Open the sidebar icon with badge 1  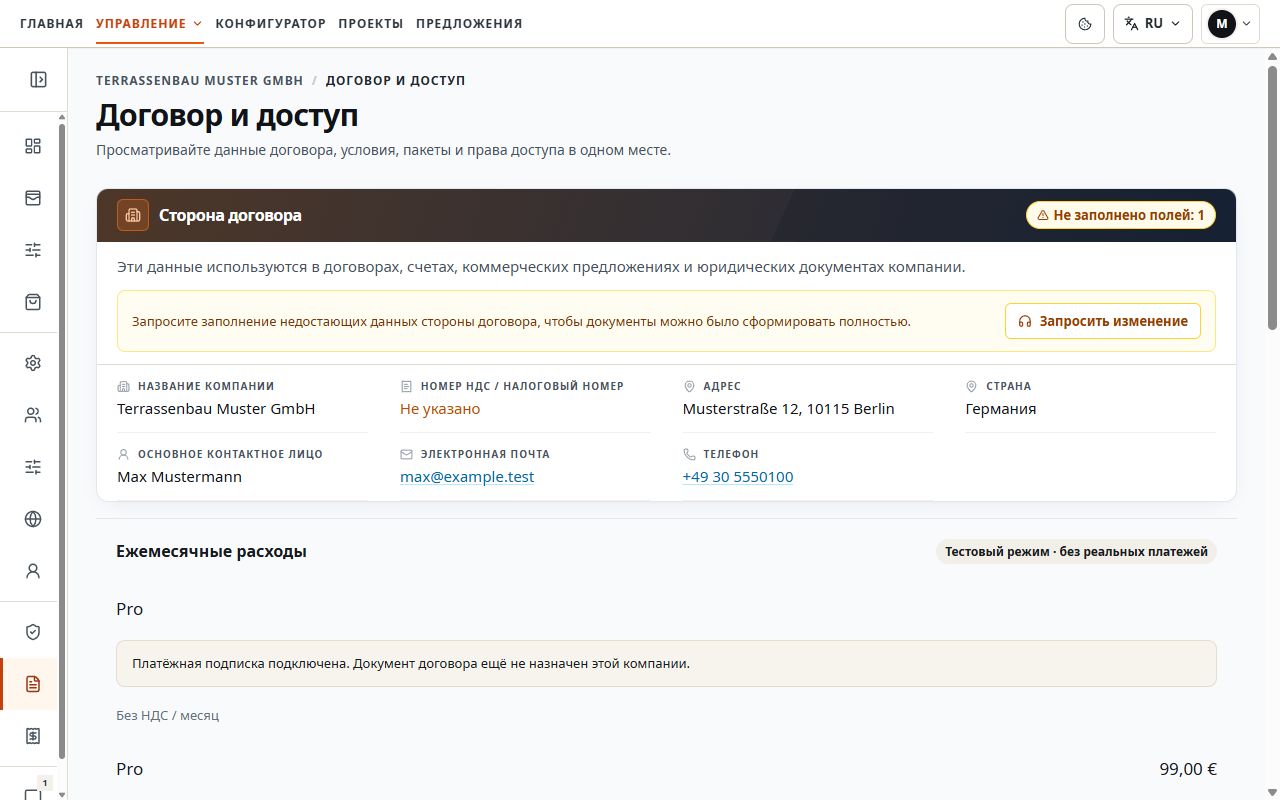coord(34,791)
